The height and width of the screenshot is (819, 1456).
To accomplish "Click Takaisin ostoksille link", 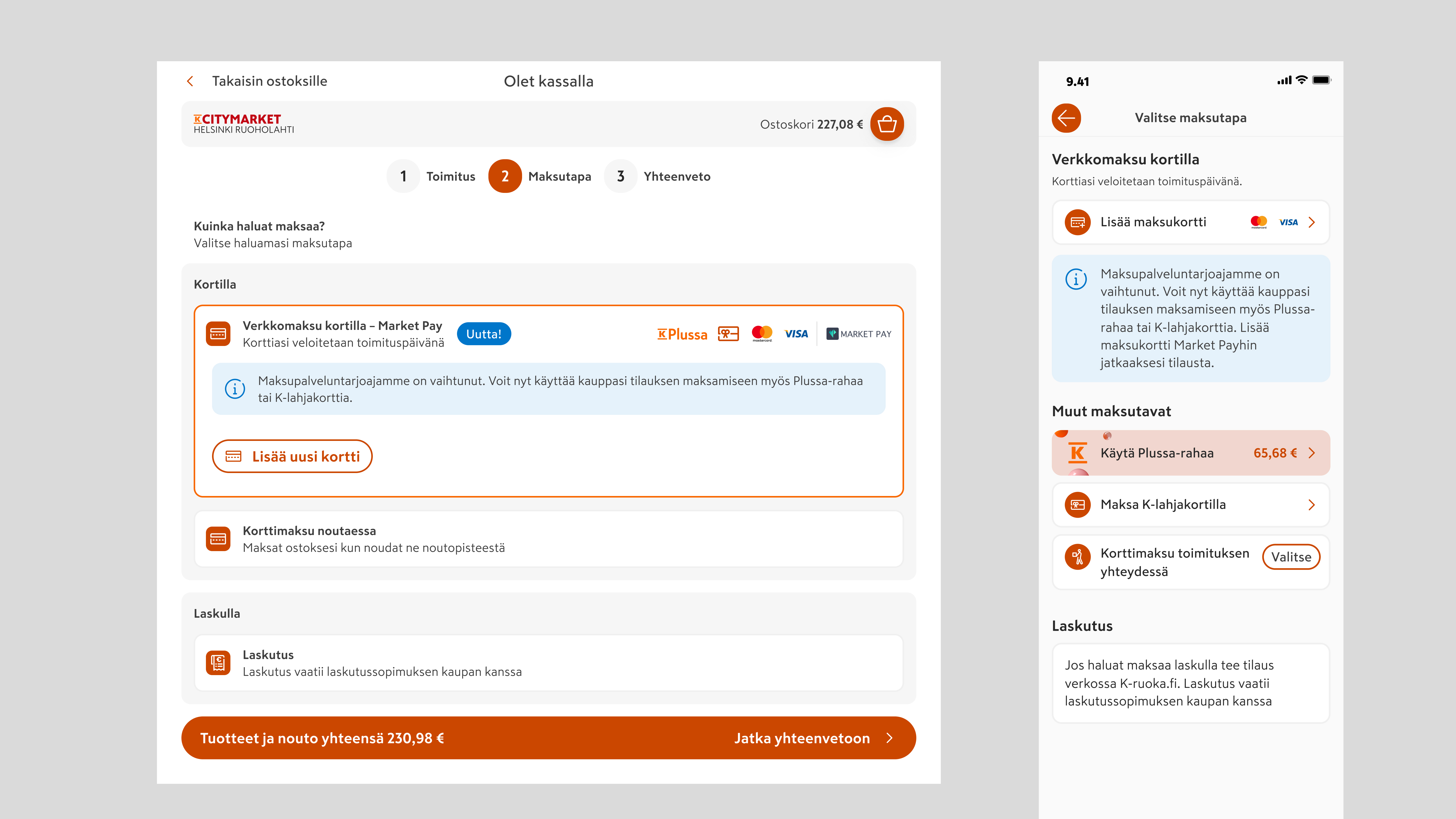I will [270, 81].
